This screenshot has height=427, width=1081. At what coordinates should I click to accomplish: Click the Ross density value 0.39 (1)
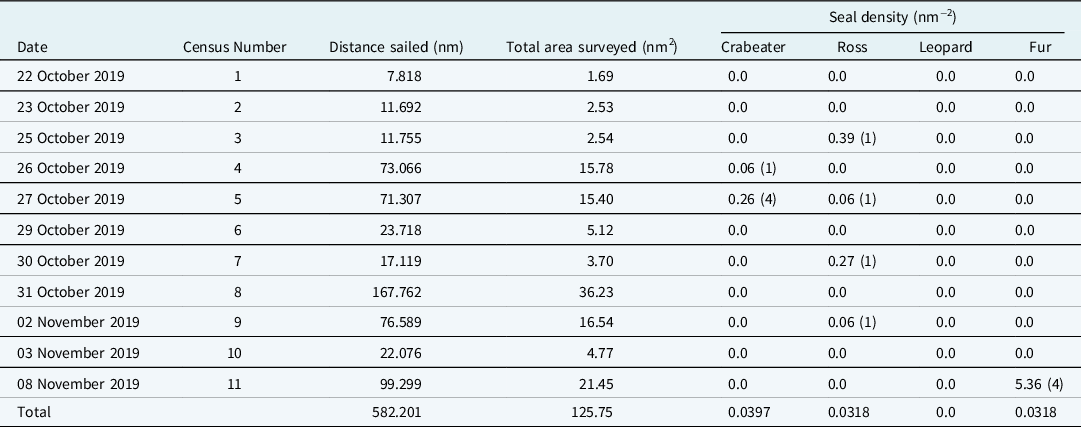click(856, 137)
